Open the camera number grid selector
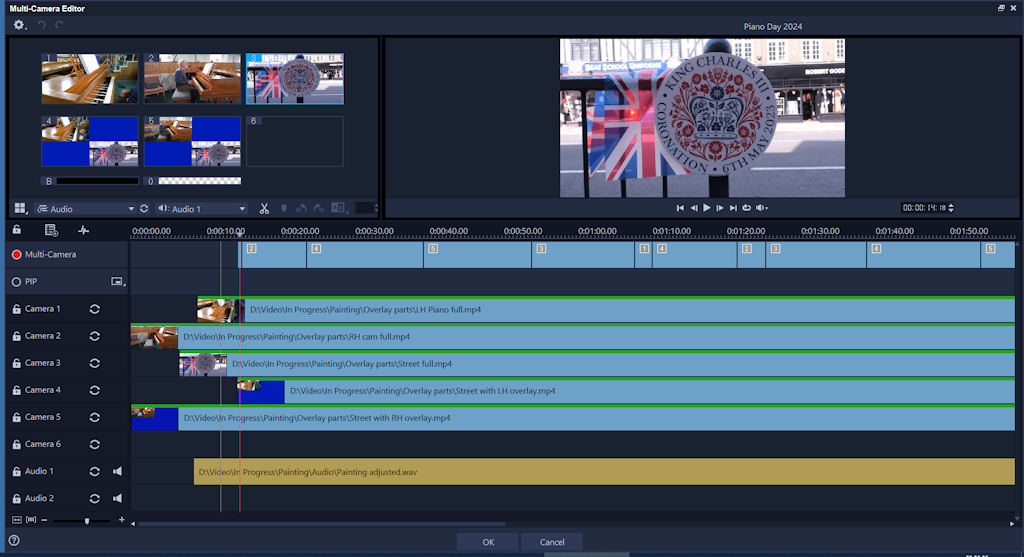The height and width of the screenshot is (557, 1024). click(20, 208)
